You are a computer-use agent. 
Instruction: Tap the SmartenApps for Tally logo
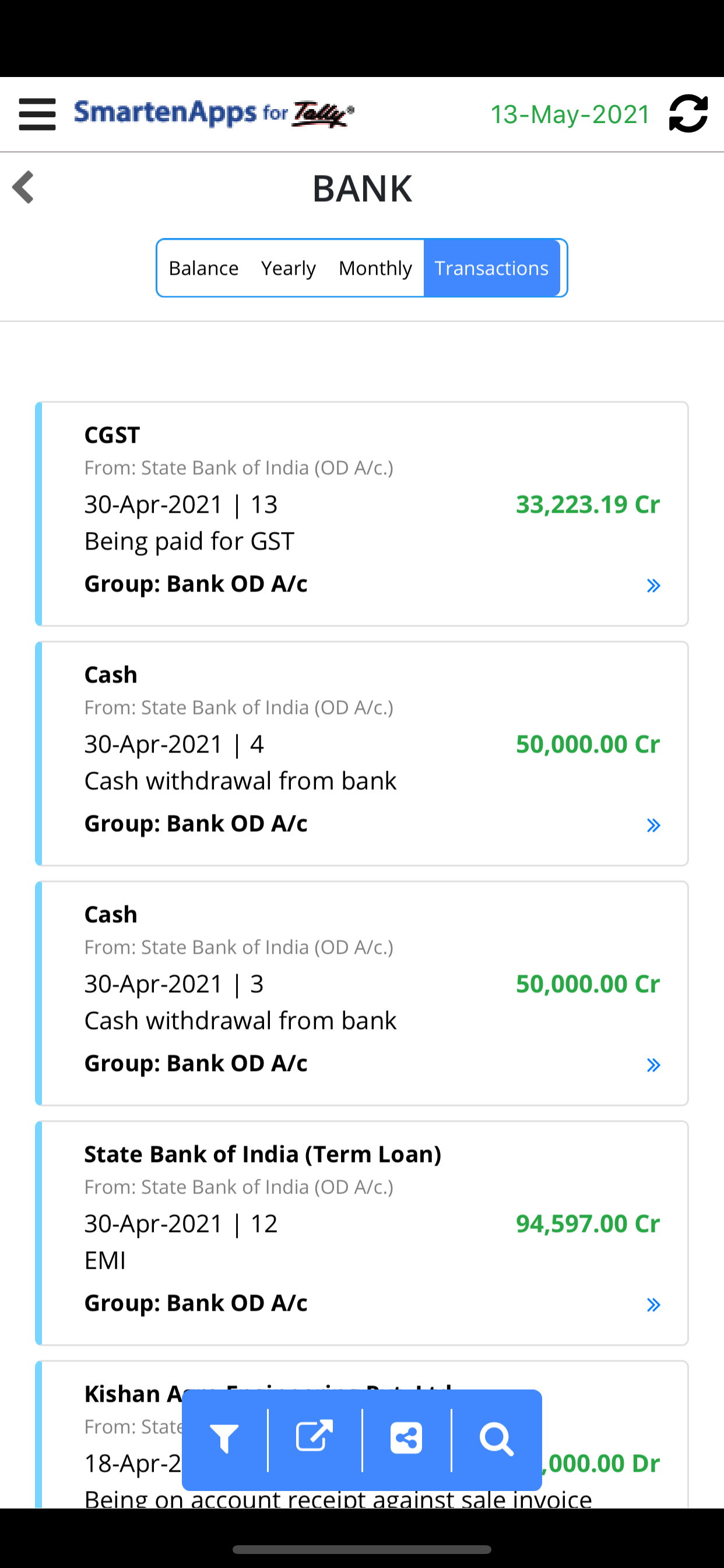click(x=214, y=114)
